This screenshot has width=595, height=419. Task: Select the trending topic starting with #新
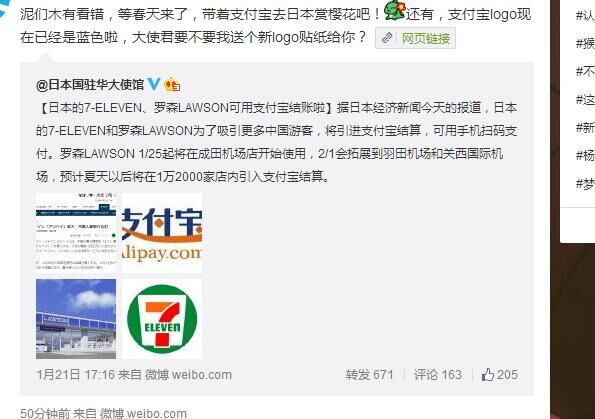[585, 128]
